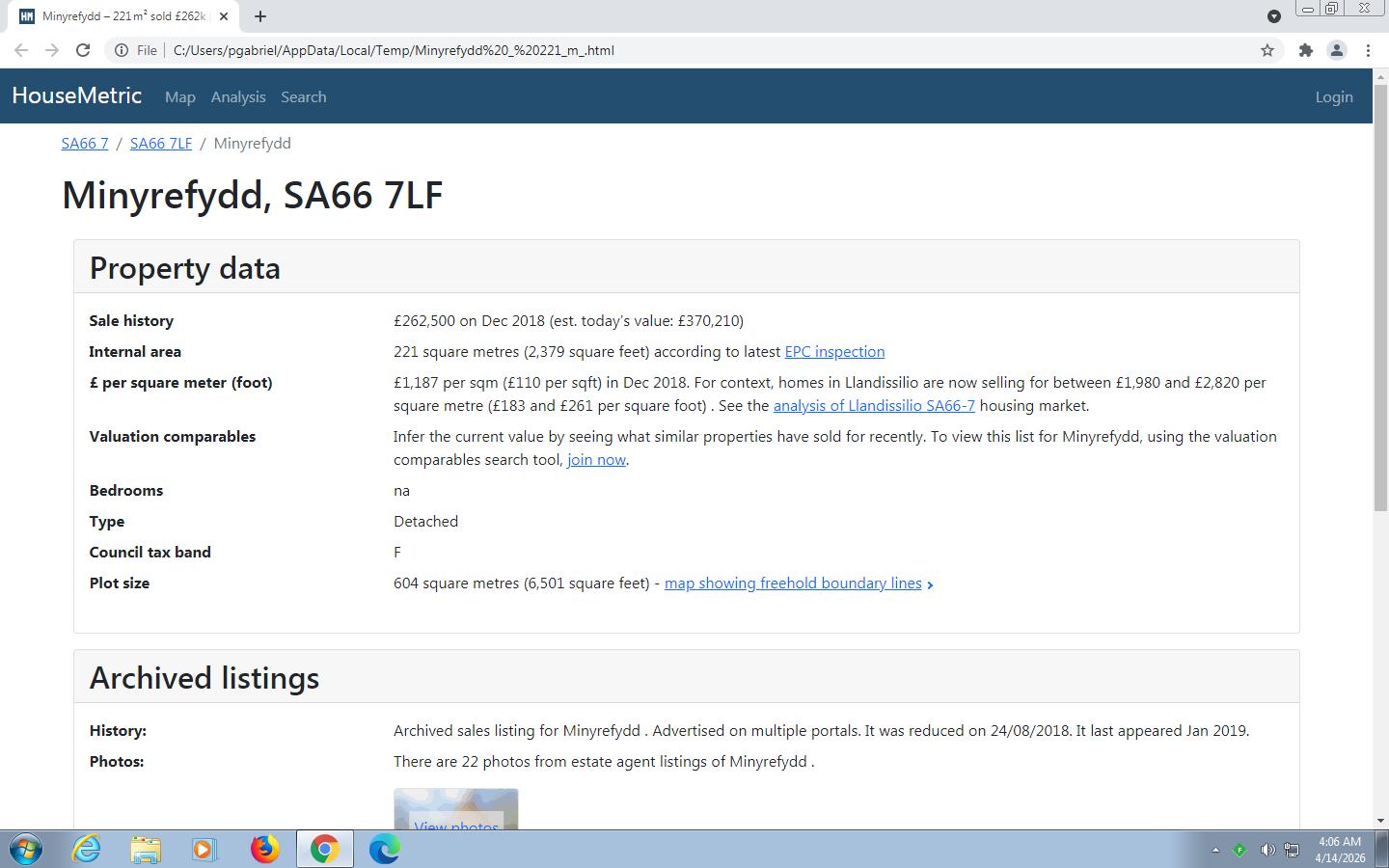The height and width of the screenshot is (868, 1389).
Task: Bookmark this page with the star icon
Action: tap(1267, 50)
